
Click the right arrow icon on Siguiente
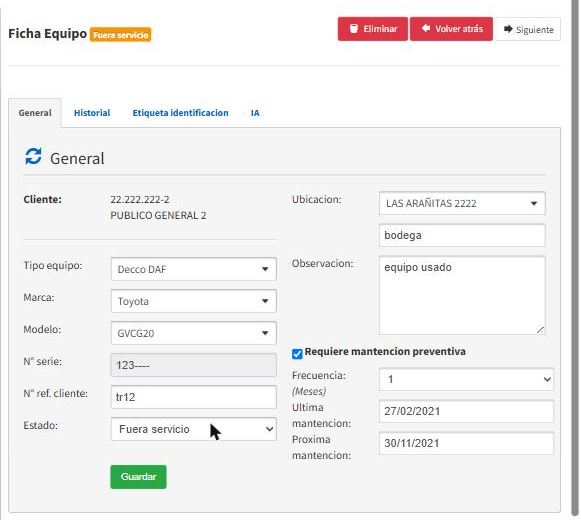508,29
